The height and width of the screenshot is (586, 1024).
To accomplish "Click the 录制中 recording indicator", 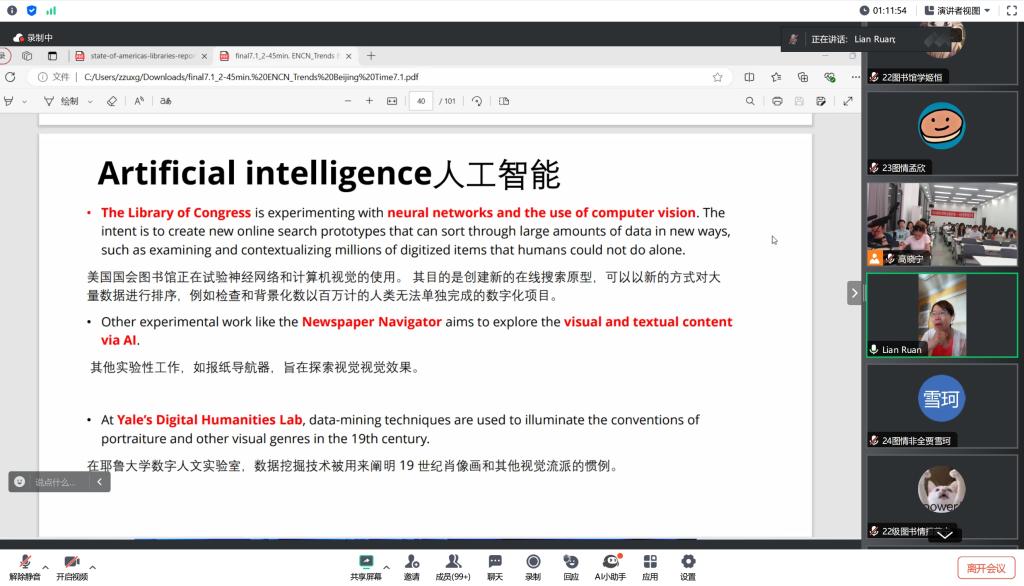I will coord(33,38).
